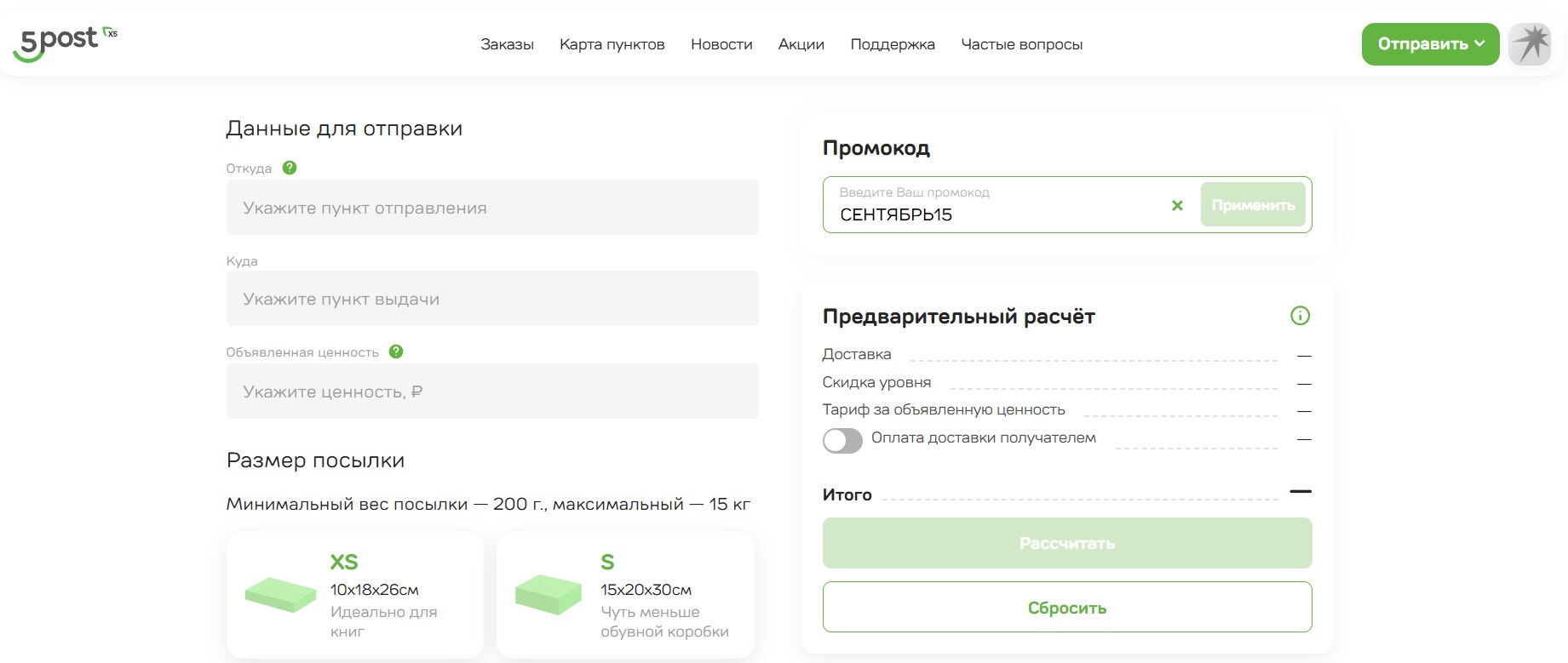Click the Промокод heading
This screenshot has height=663, width=1568.
point(876,148)
